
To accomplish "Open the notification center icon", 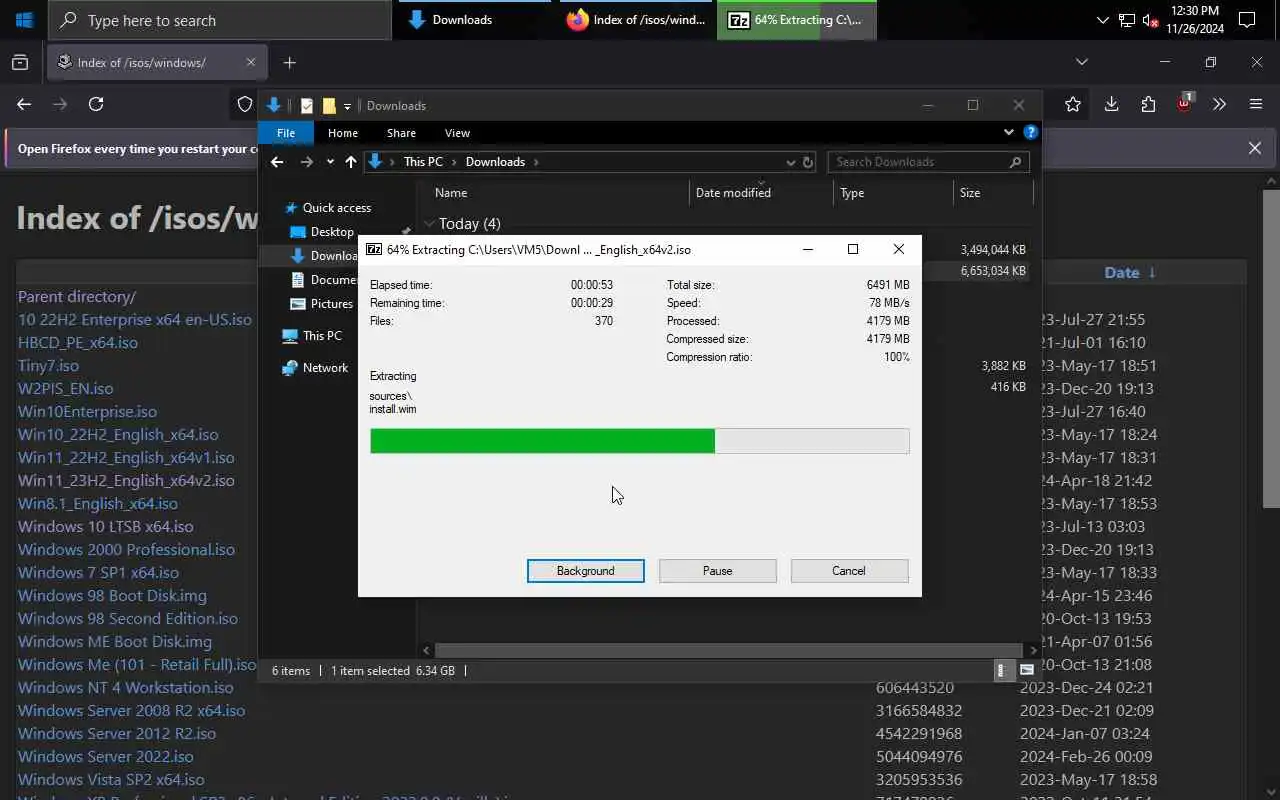I will coord(1247,20).
